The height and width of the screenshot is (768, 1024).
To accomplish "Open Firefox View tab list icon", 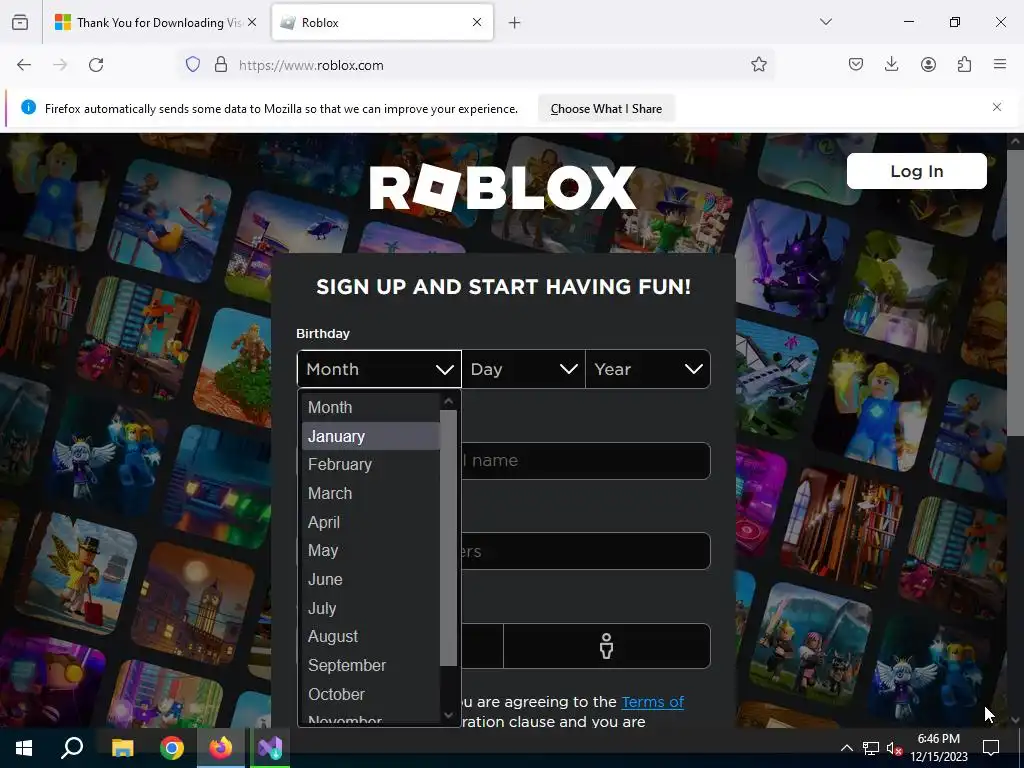I will pyautogui.click(x=20, y=22).
